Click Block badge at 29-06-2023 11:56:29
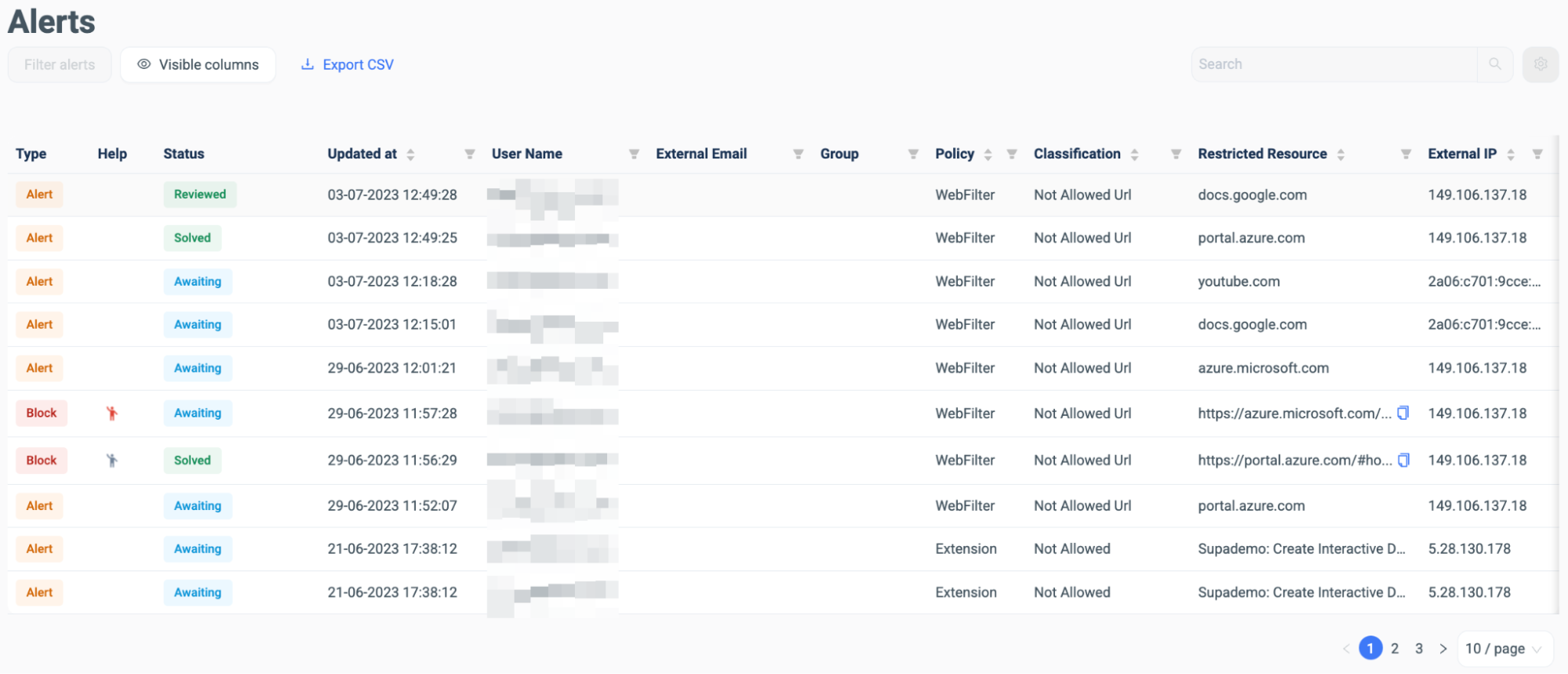Image resolution: width=1568 pixels, height=674 pixels. coord(42,461)
